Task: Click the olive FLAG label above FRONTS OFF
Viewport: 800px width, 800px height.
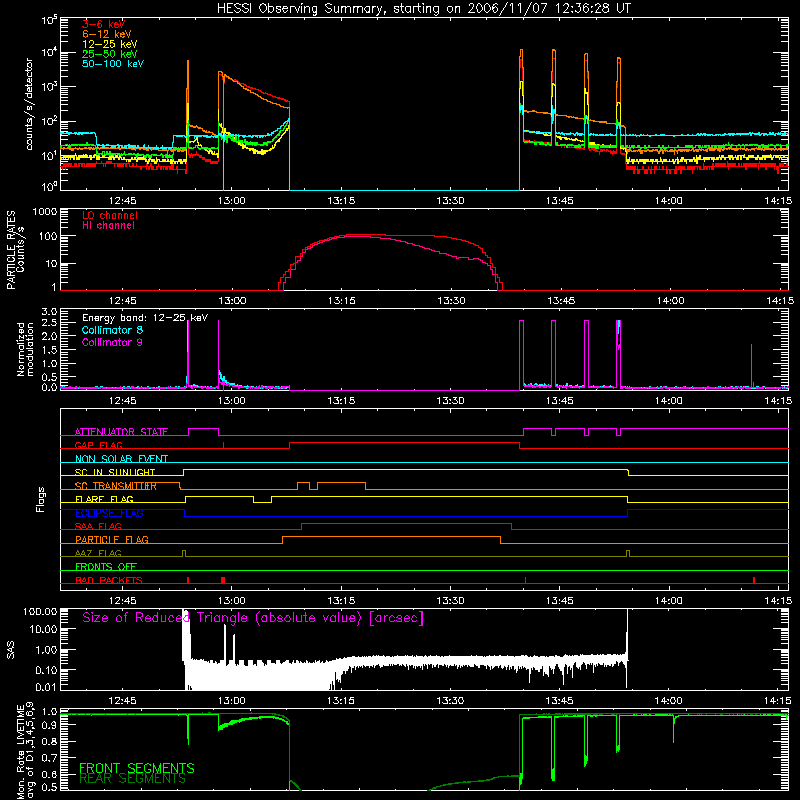Action: coord(98,553)
